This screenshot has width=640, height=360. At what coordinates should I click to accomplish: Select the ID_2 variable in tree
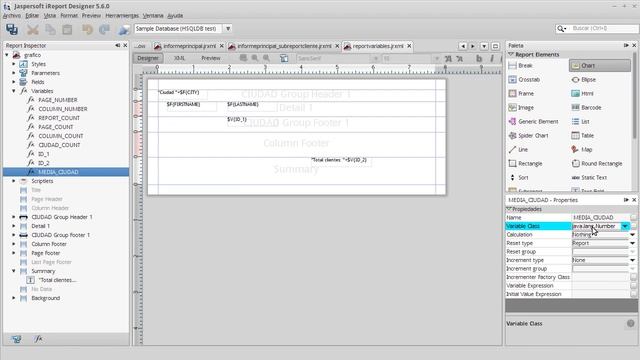click(44, 163)
